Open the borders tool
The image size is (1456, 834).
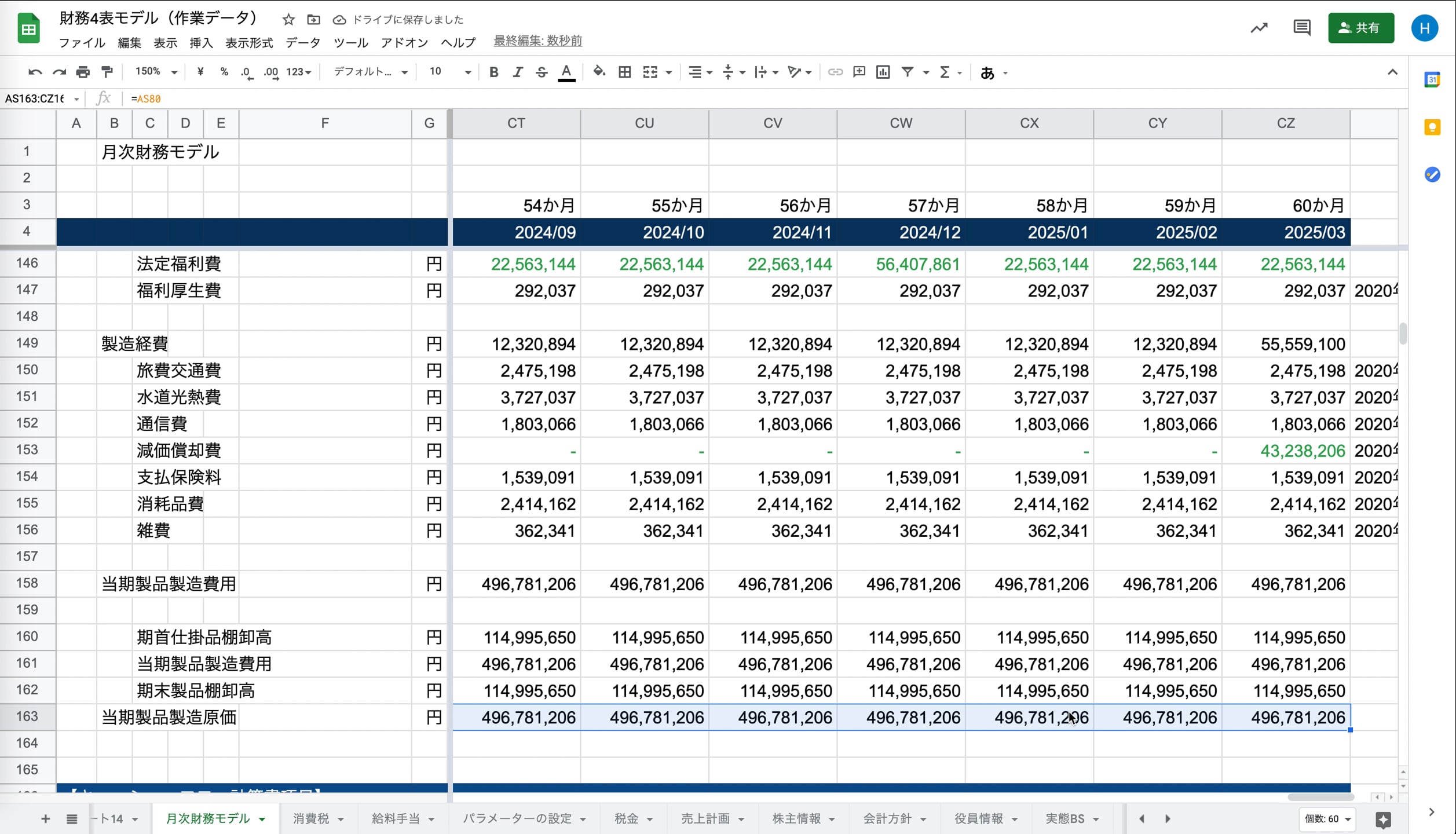tap(624, 72)
